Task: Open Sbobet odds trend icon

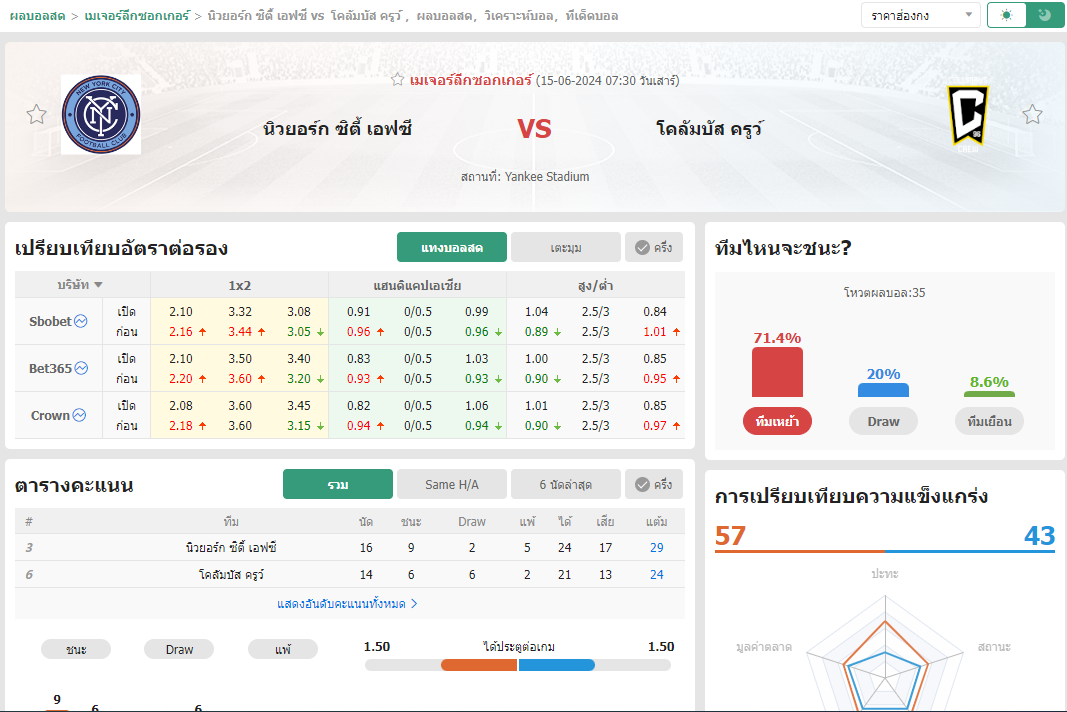Action: click(x=81, y=321)
